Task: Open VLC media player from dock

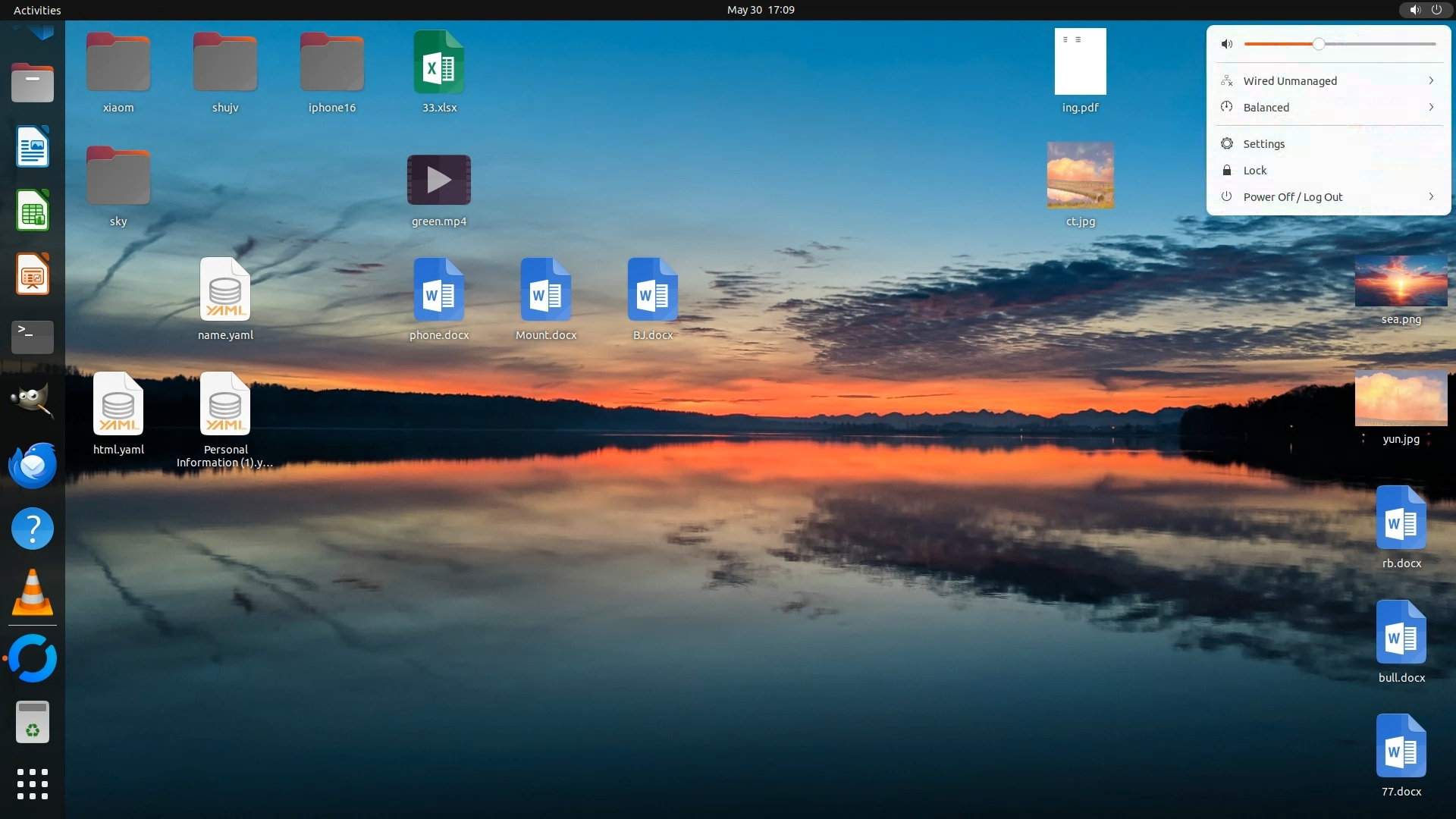Action: point(33,592)
